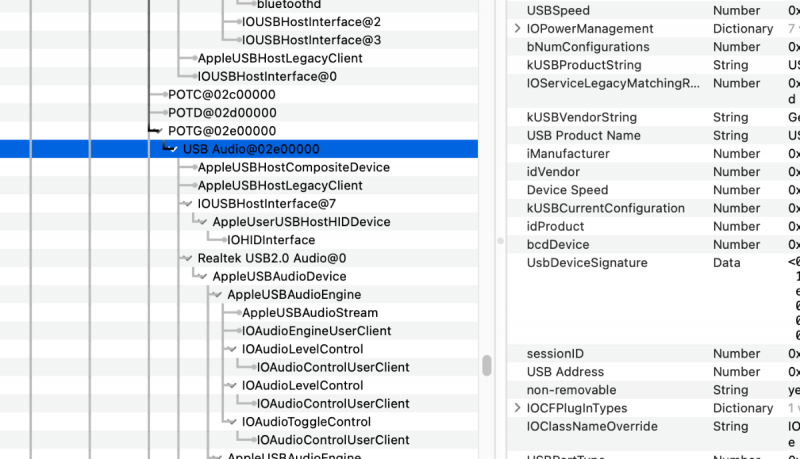The width and height of the screenshot is (800, 459).
Task: Select the POTG@02e00000 entry label
Action: [222, 131]
